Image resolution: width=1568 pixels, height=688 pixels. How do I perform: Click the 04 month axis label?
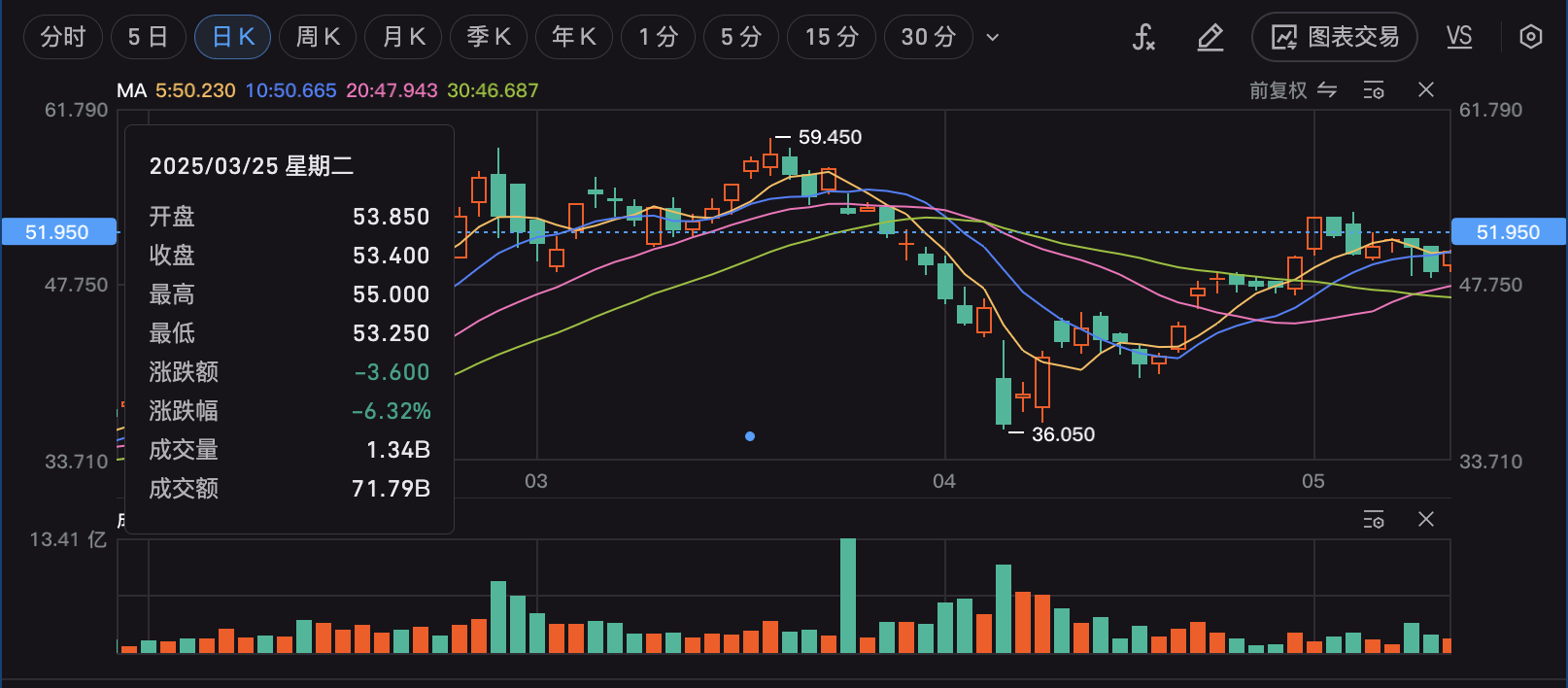944,481
